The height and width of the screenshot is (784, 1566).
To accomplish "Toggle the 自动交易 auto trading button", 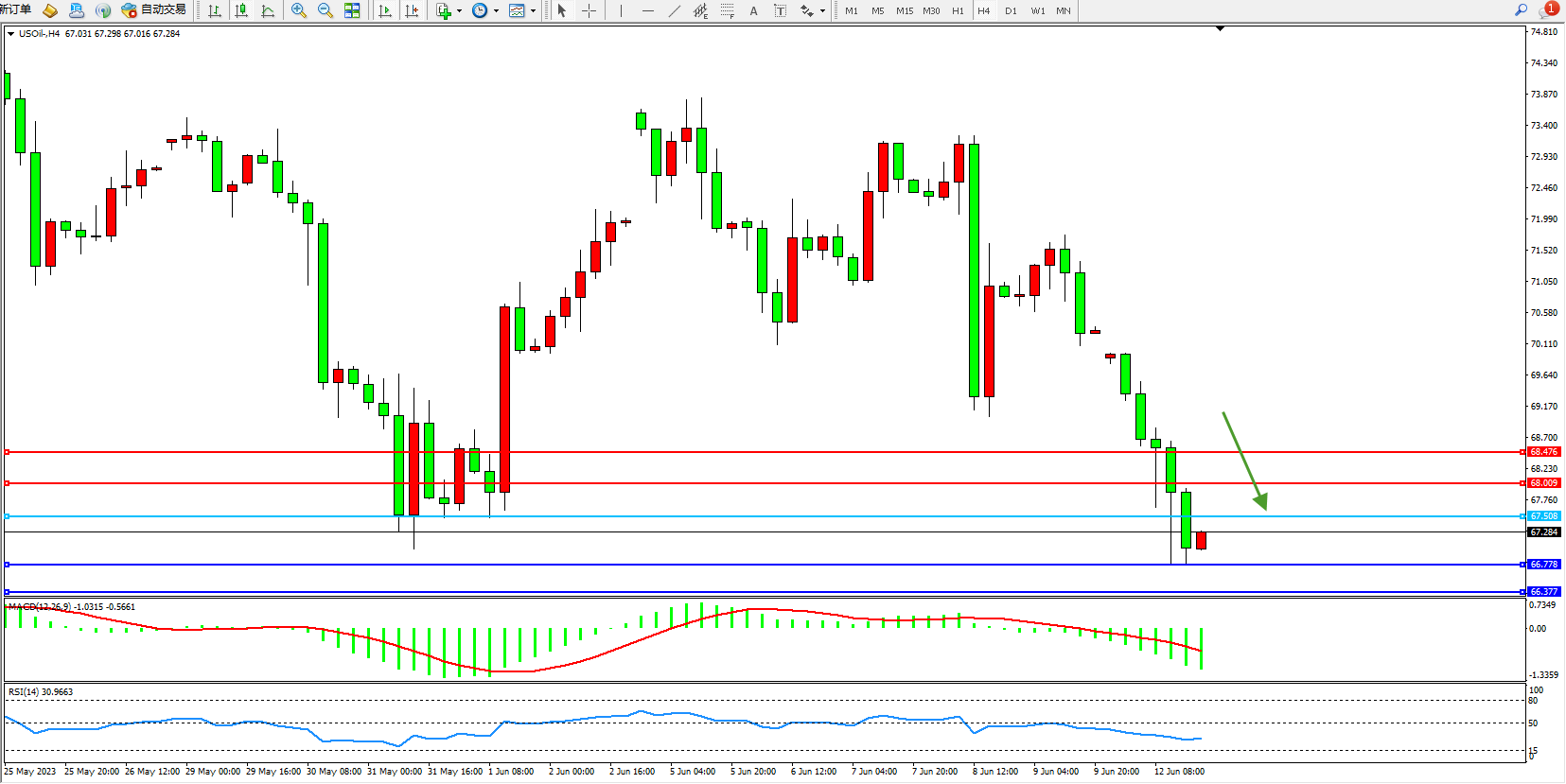I will pyautogui.click(x=154, y=9).
